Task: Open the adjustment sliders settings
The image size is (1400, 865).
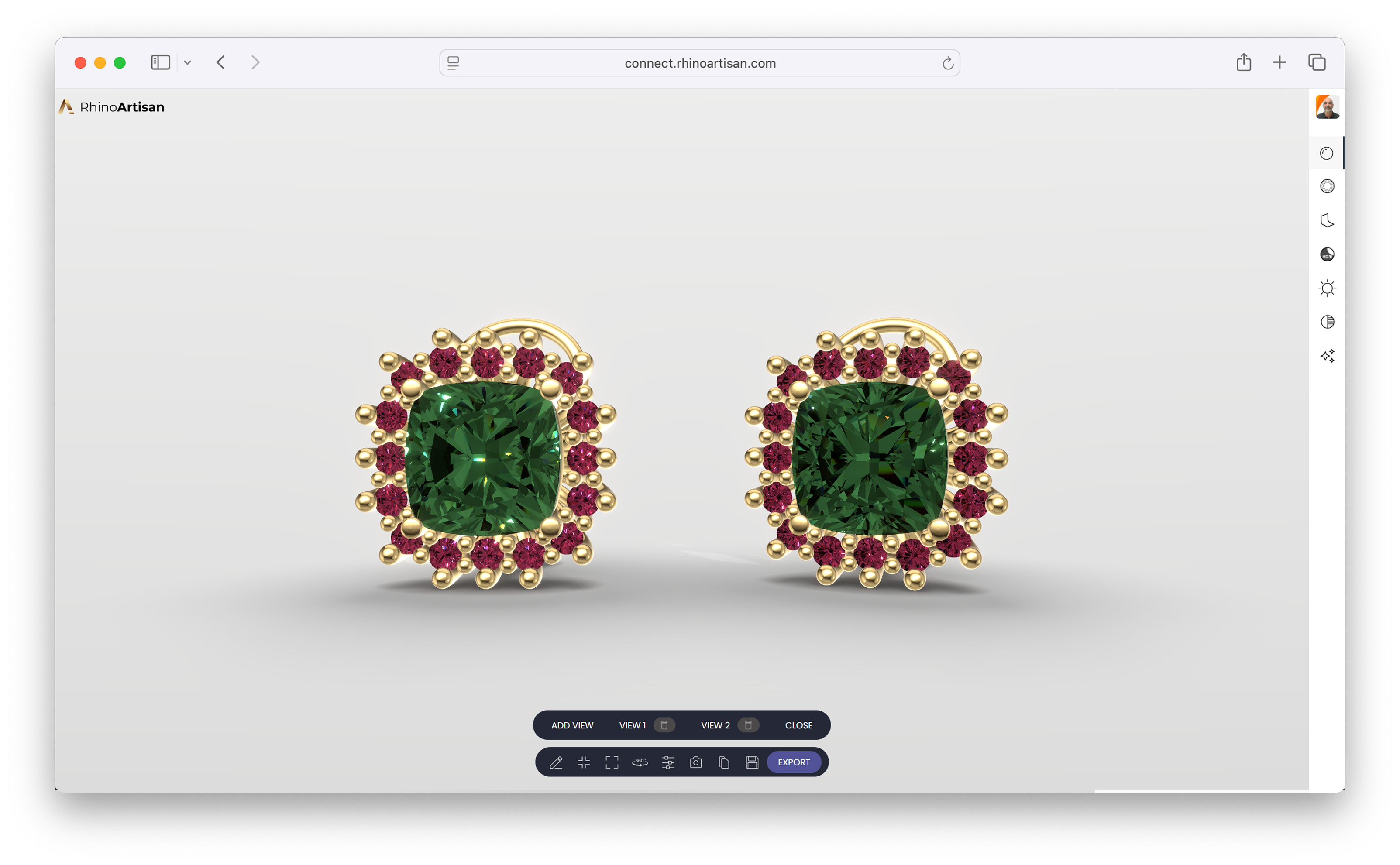Action: tap(667, 762)
